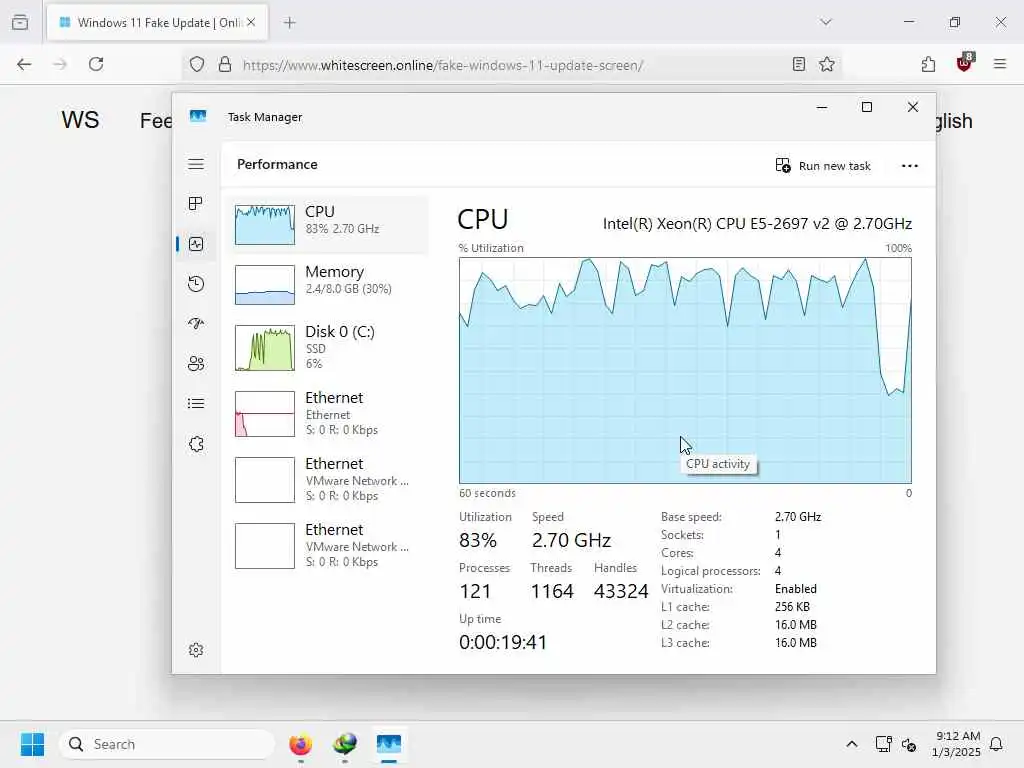The image size is (1024, 768).
Task: Click the Task Manager title bar icon
Action: pyautogui.click(x=198, y=117)
